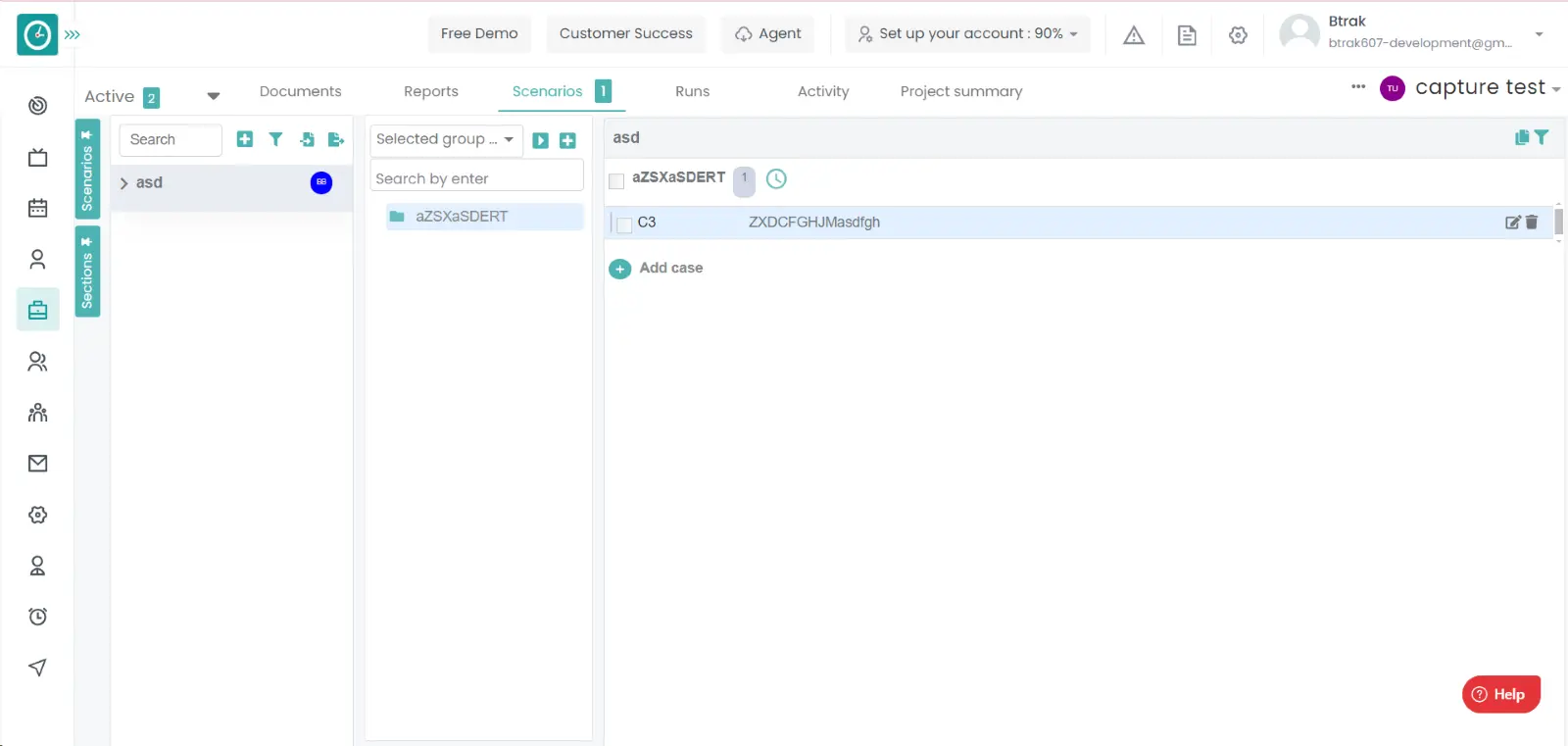Screen dimensions: 1568x746
Task: Click the Add case link
Action: pyautogui.click(x=670, y=268)
